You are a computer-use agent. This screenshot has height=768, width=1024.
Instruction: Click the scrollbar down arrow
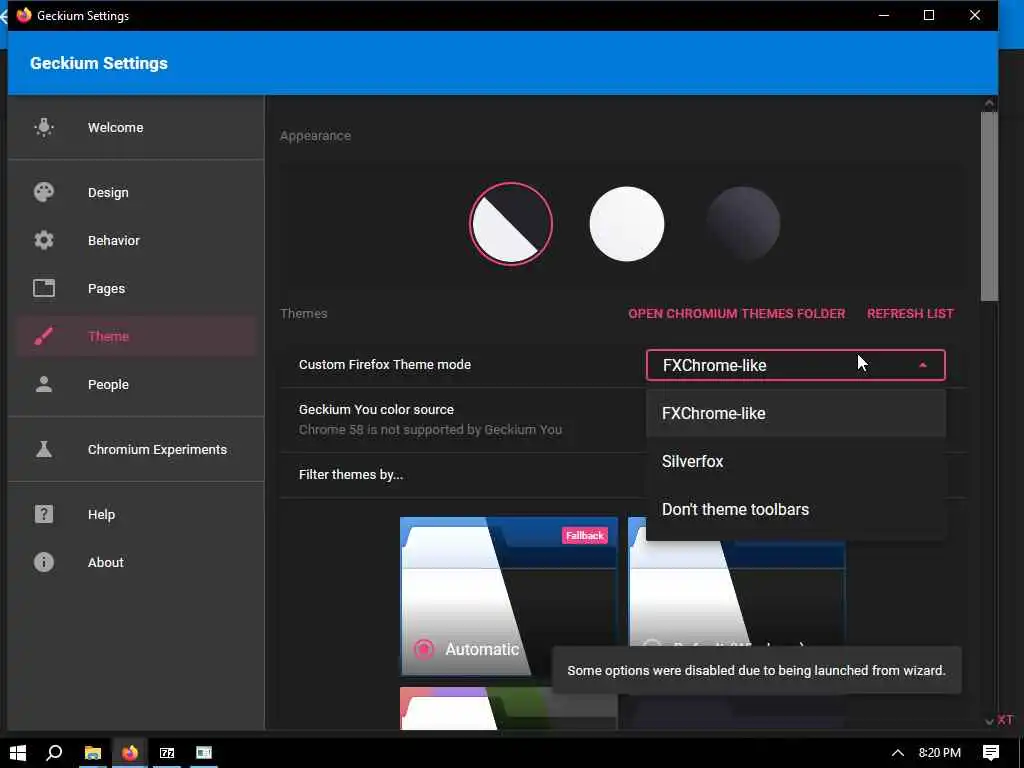[x=989, y=722]
